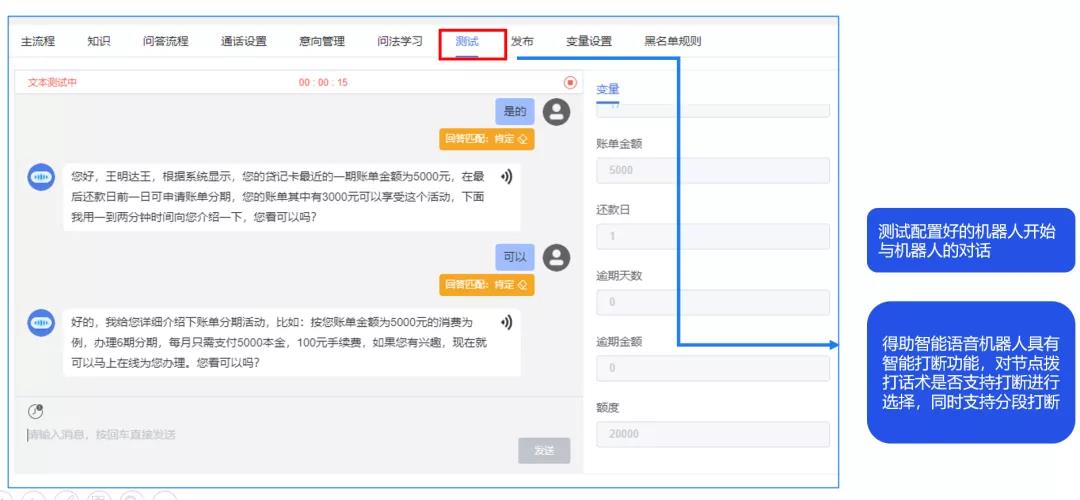Play audio for the first robot greeting message
The image size is (1080, 500).
pyautogui.click(x=507, y=177)
